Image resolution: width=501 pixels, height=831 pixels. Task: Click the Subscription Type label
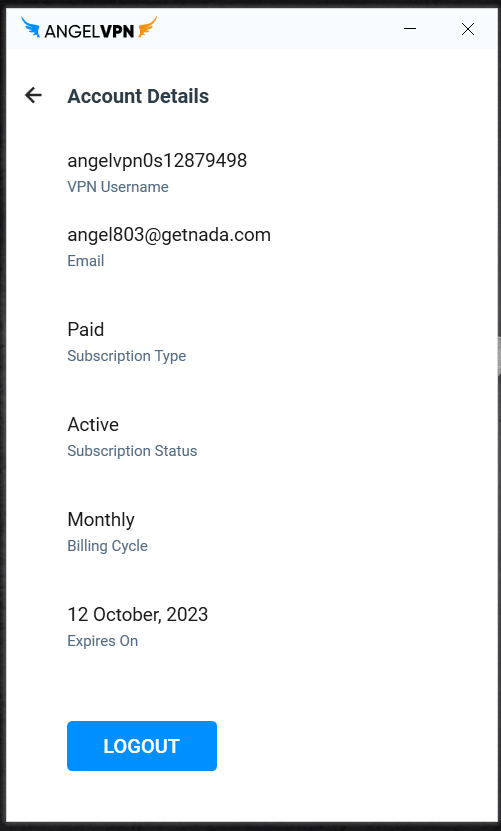coord(126,356)
